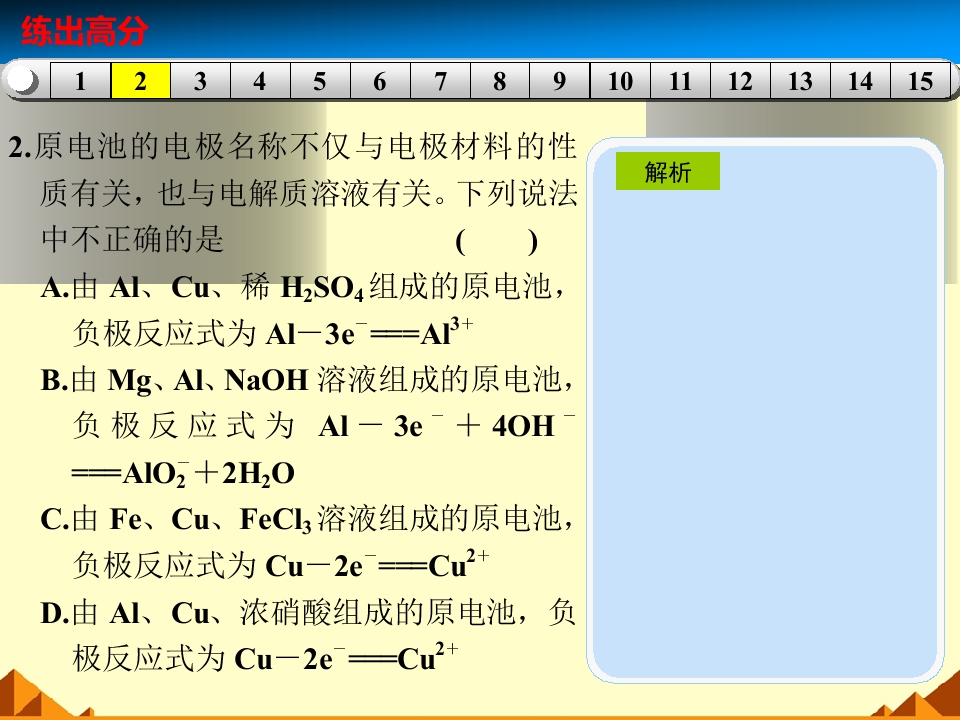Click the round knob left of the number bar
Viewport: 960px width, 720px height.
25,81
